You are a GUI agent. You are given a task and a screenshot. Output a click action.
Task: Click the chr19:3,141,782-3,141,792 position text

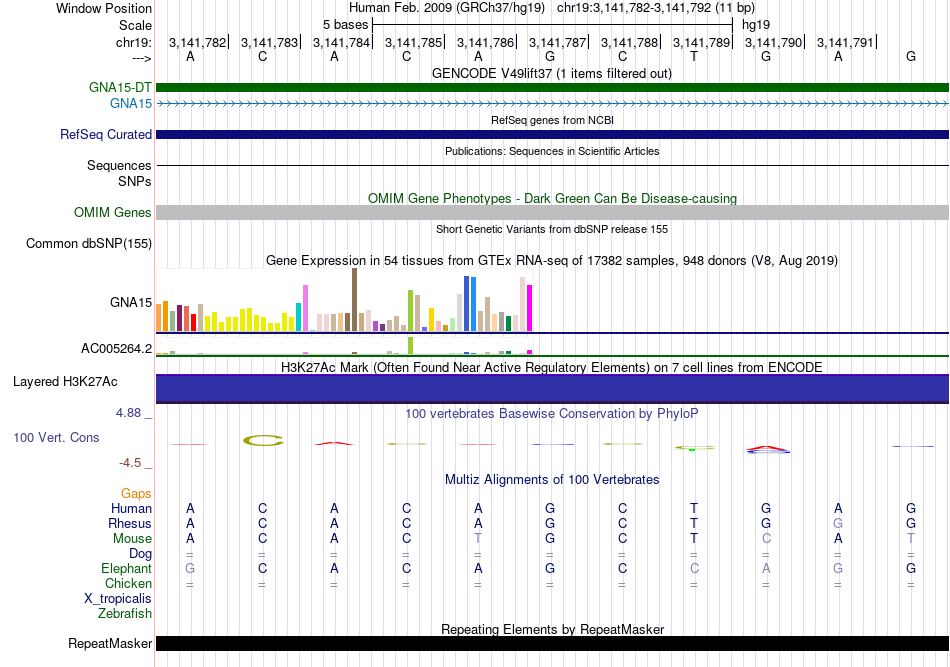tap(656, 8)
